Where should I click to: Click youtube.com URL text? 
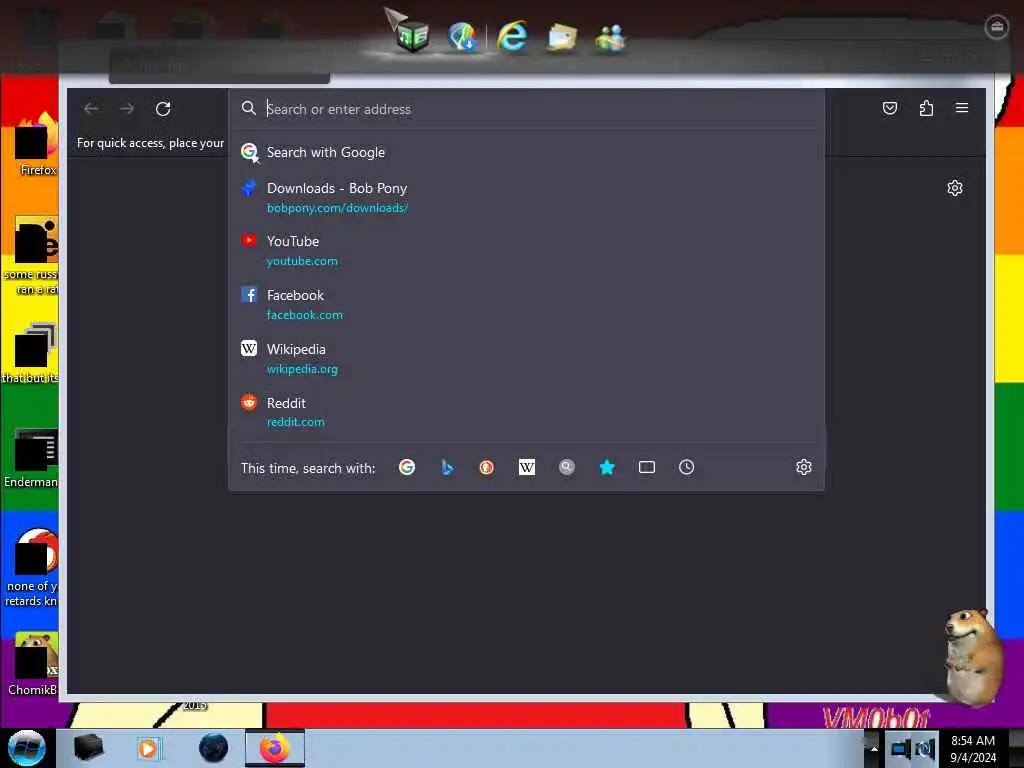(x=302, y=261)
